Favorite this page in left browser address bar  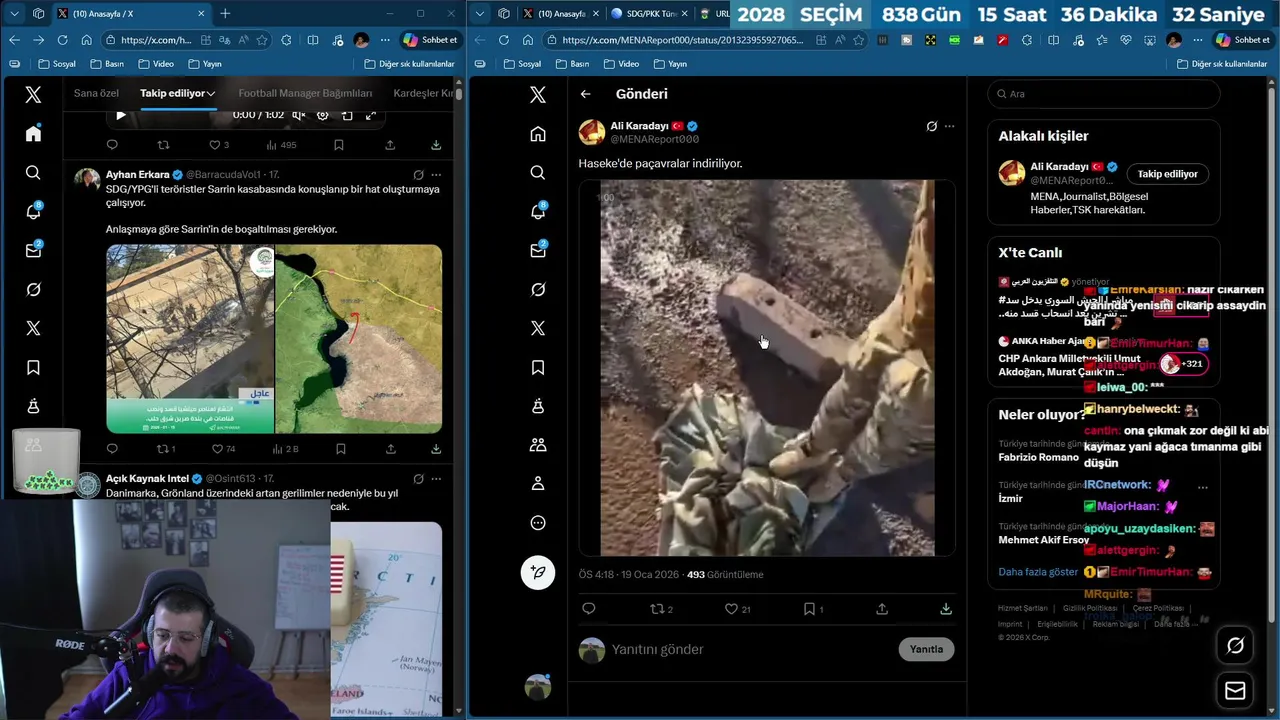pyautogui.click(x=262, y=40)
